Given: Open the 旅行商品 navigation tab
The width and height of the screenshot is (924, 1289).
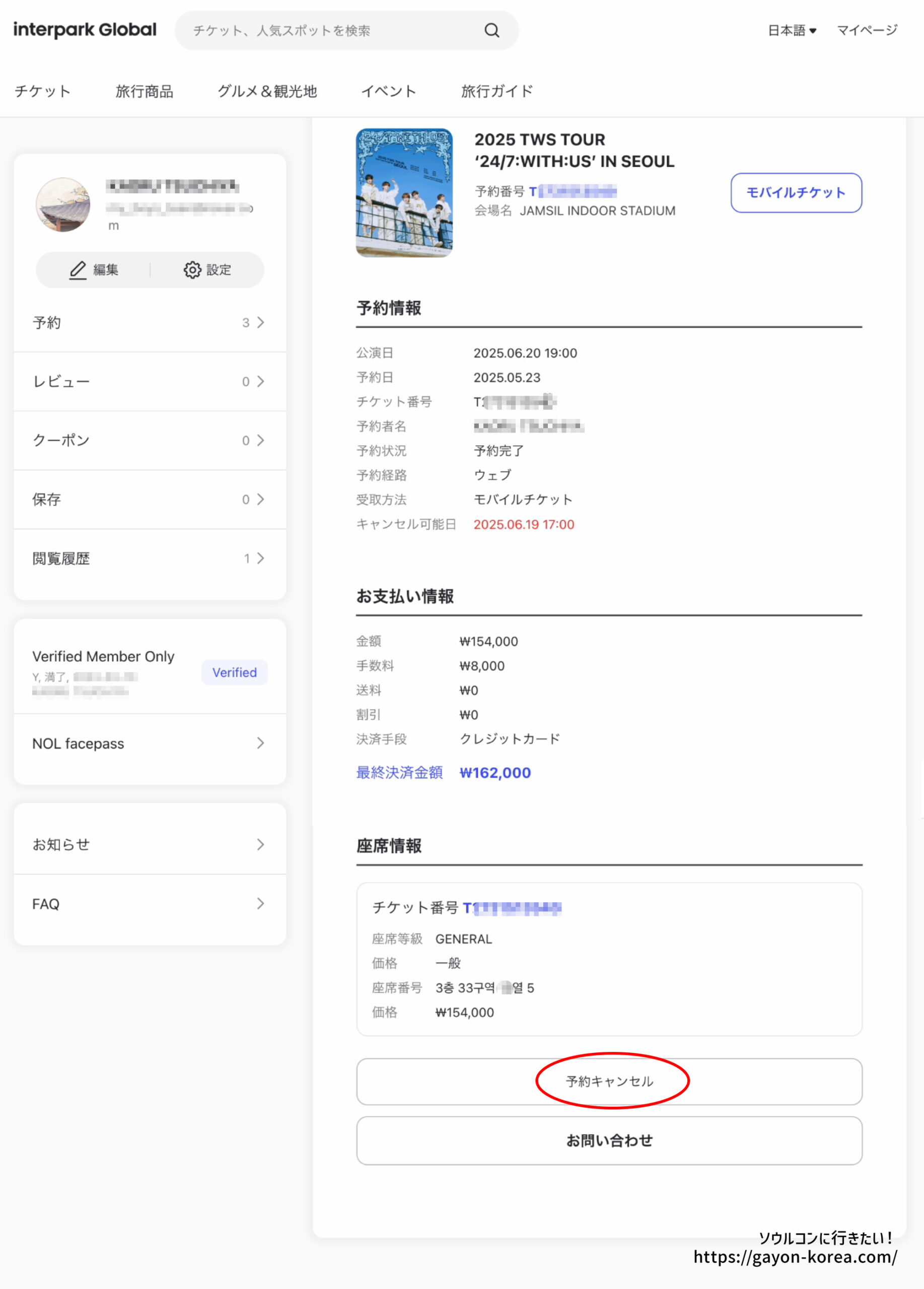Looking at the screenshot, I should pos(145,91).
